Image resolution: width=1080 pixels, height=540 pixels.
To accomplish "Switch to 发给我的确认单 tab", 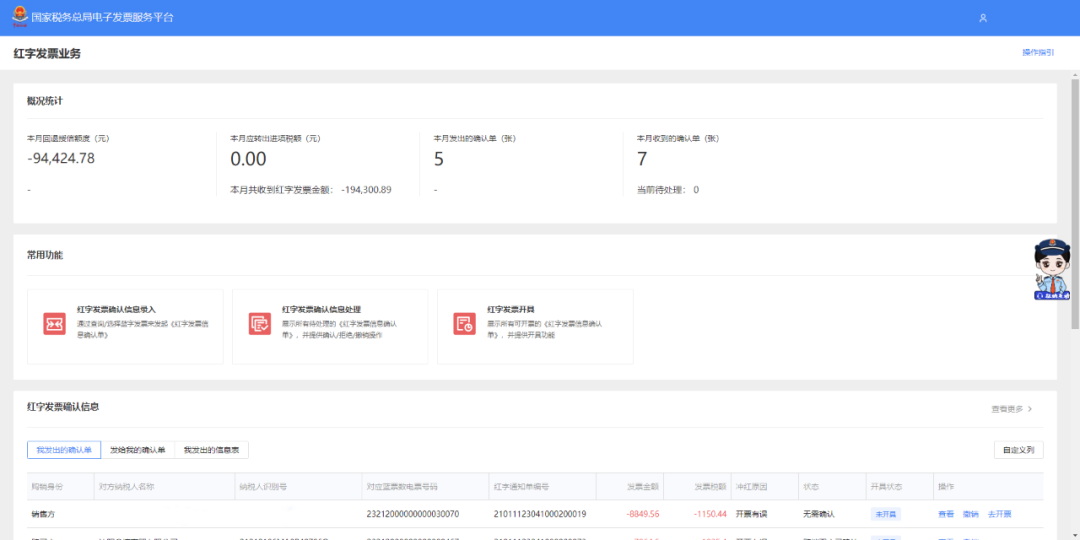I will 138,450.
